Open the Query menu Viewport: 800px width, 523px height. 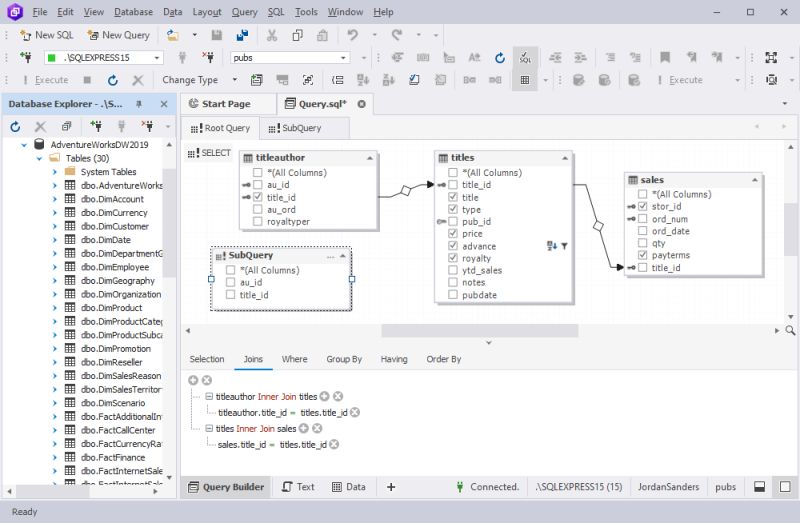click(x=244, y=12)
